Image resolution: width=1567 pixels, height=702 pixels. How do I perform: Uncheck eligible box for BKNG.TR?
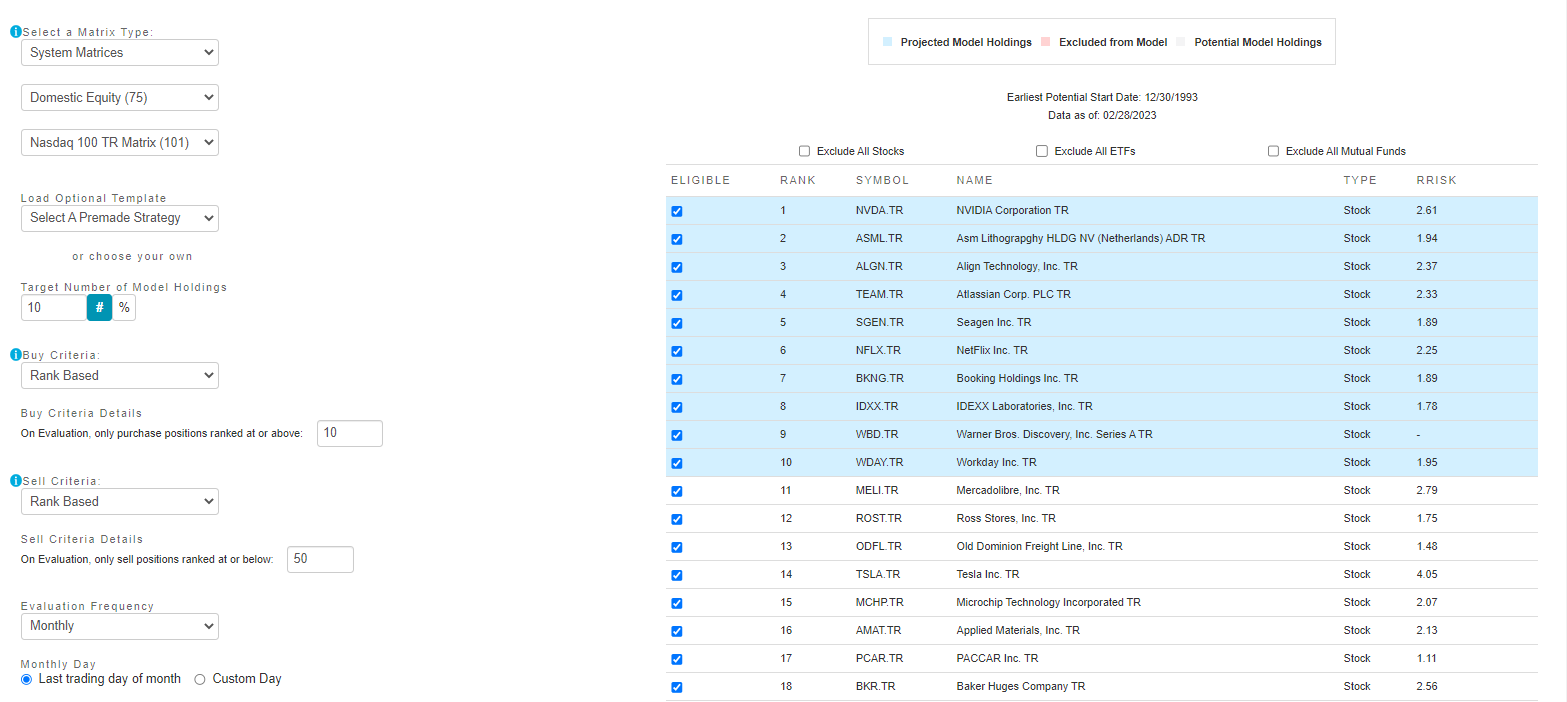click(677, 379)
